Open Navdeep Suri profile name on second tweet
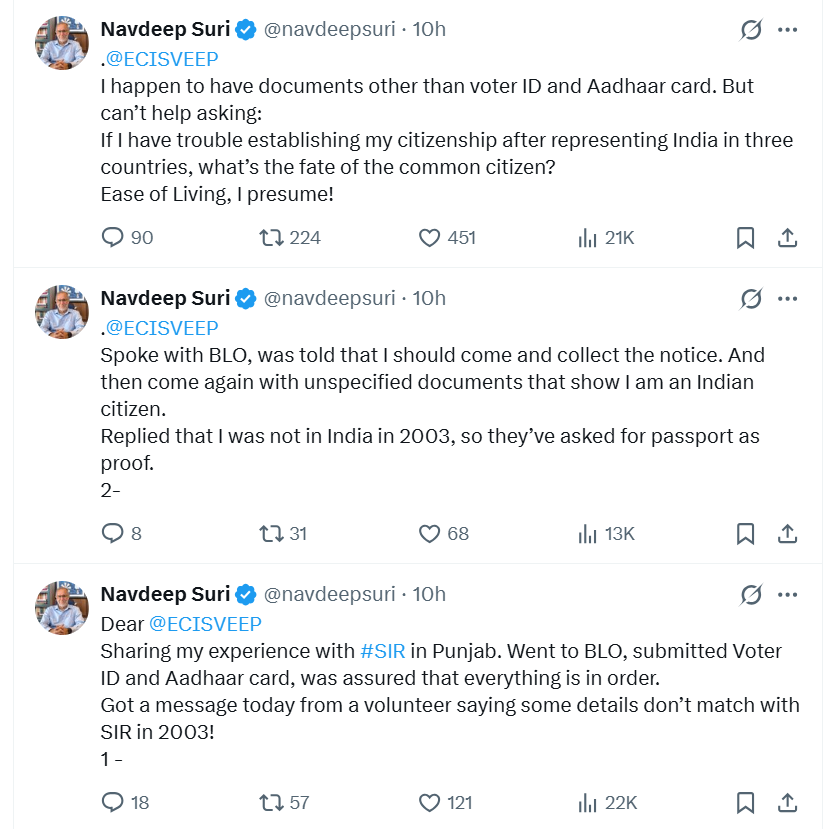837x829 pixels. pyautogui.click(x=165, y=298)
